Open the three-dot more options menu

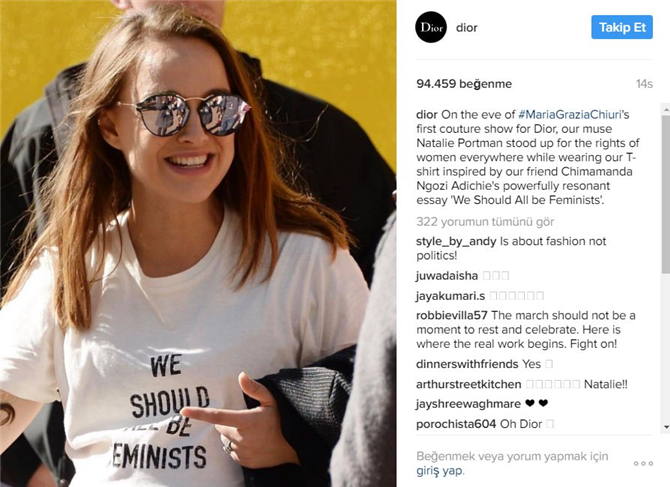pos(643,464)
